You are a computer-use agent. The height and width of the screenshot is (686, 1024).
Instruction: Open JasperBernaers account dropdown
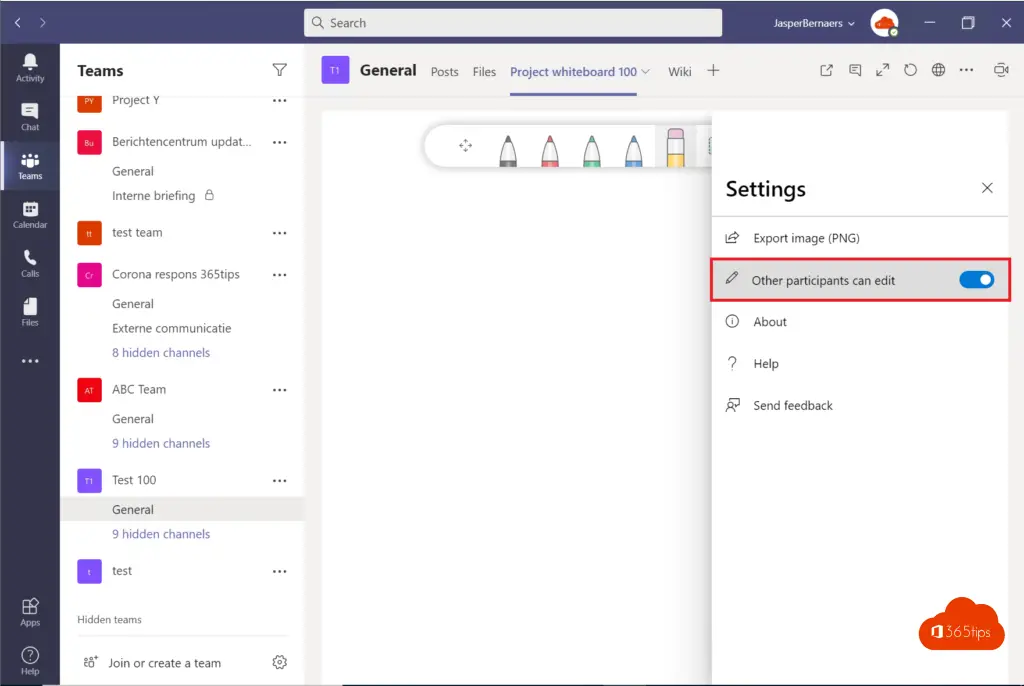click(x=814, y=23)
